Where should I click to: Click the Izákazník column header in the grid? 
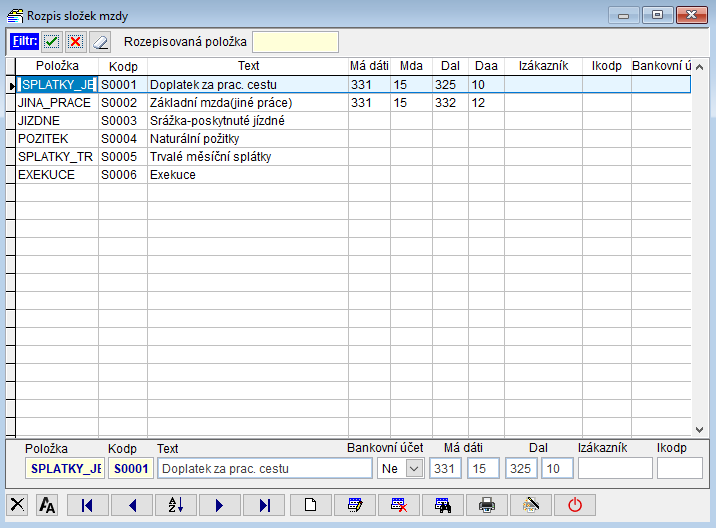(543, 66)
